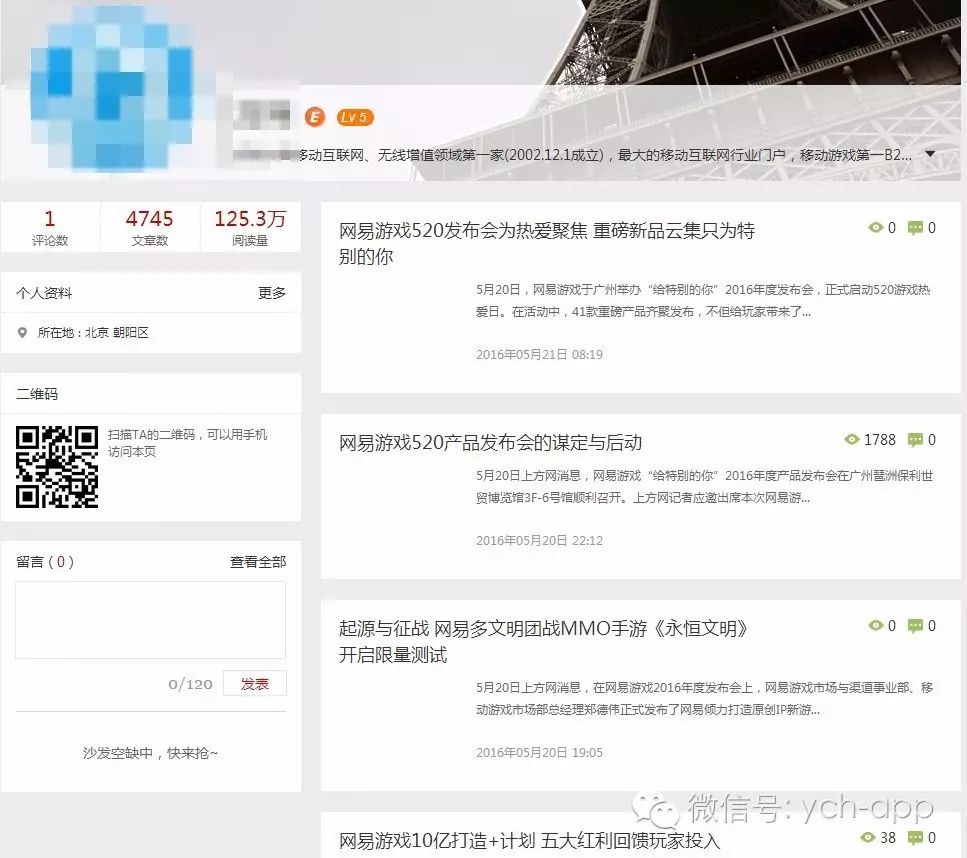Click 查看全部 in the 留言 panel

click(x=258, y=562)
